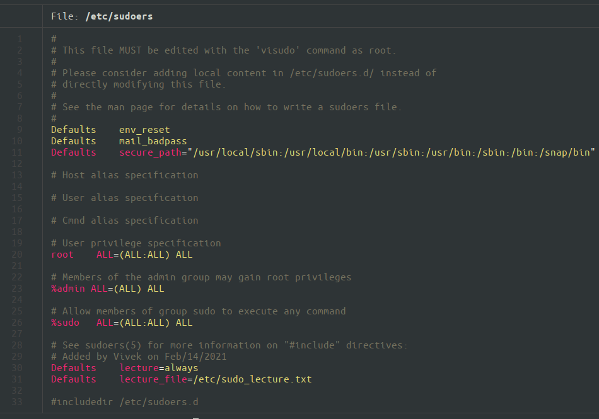The width and height of the screenshot is (599, 419).
Task: Click the #includedir /etc/sudoers.d line
Action: click(125, 402)
